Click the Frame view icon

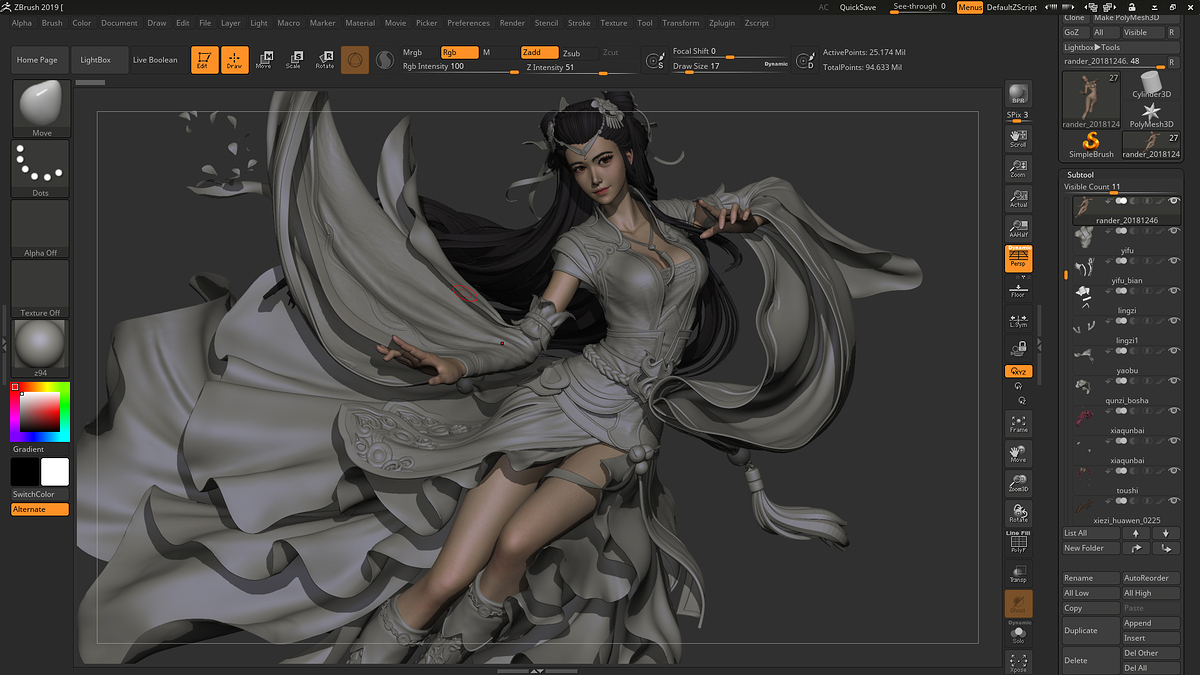1018,424
